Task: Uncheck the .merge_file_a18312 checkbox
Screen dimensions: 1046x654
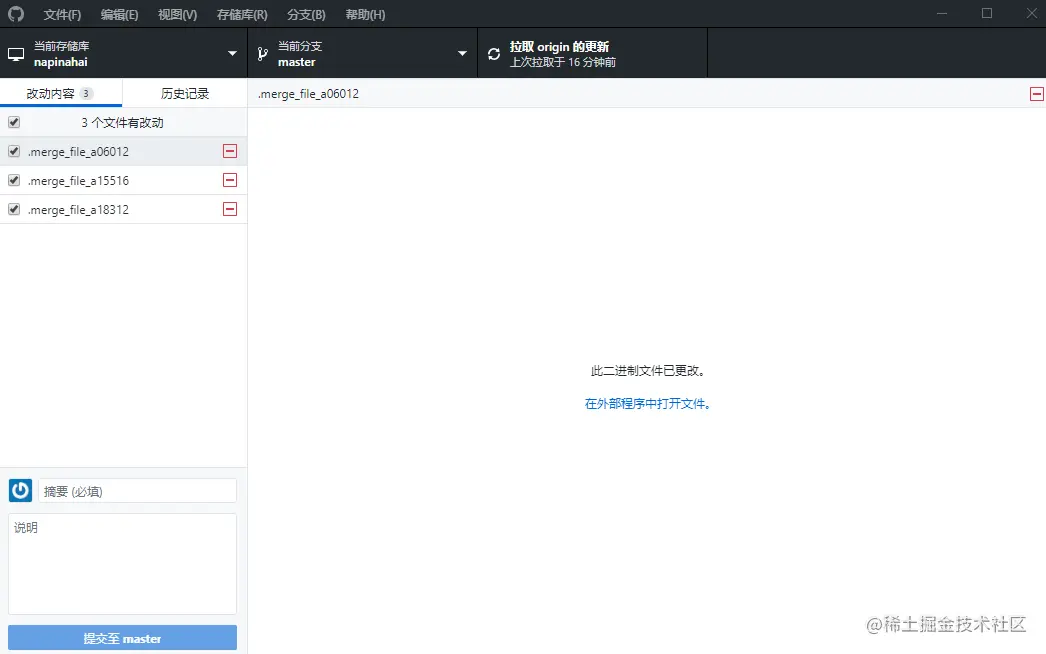Action: [x=14, y=210]
